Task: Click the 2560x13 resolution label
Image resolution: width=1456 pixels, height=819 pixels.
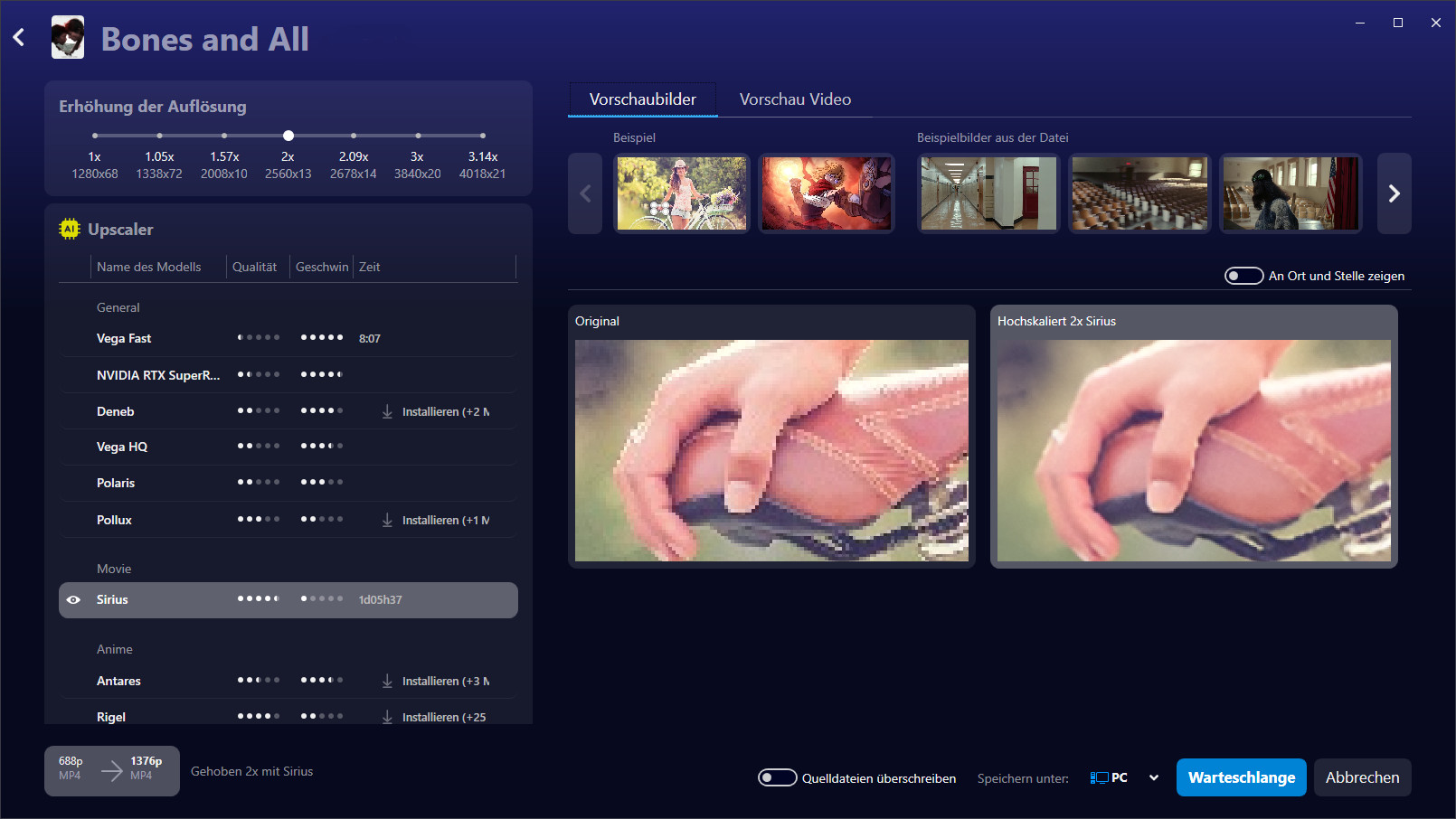Action: (x=288, y=174)
